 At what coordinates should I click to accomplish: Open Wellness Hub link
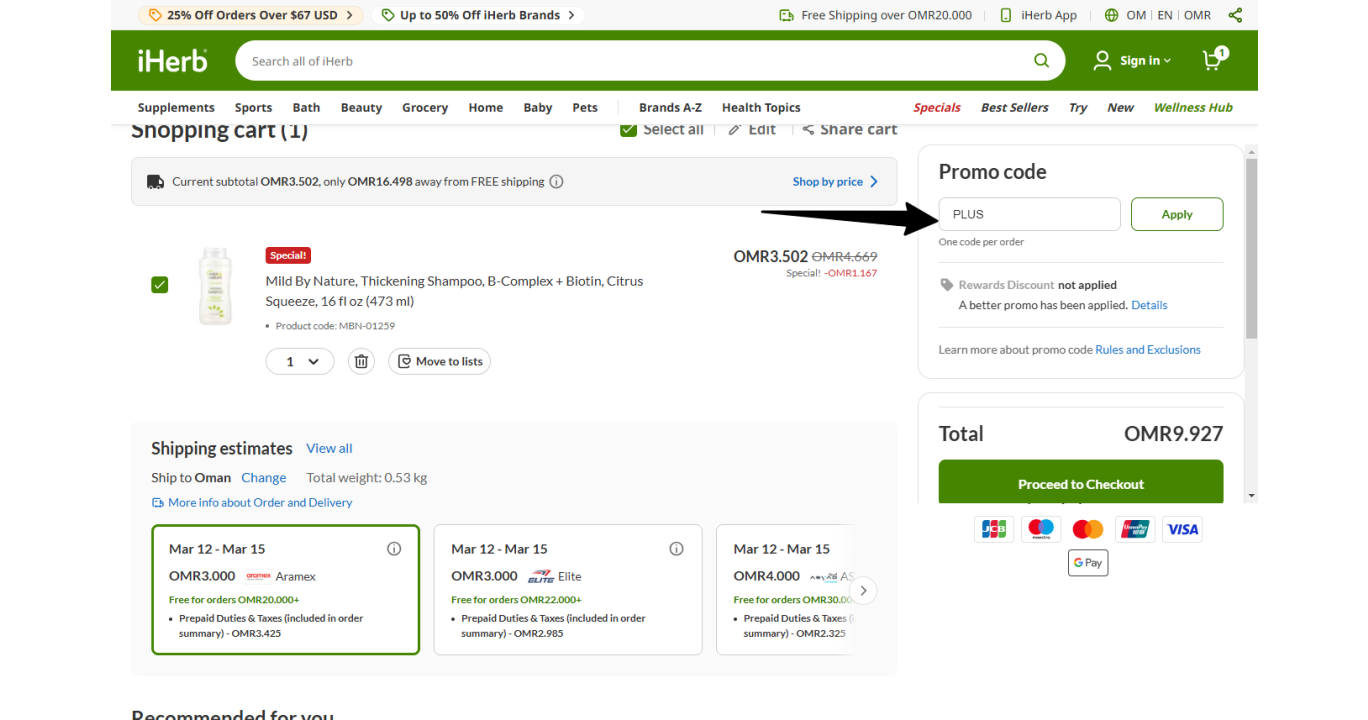1193,108
